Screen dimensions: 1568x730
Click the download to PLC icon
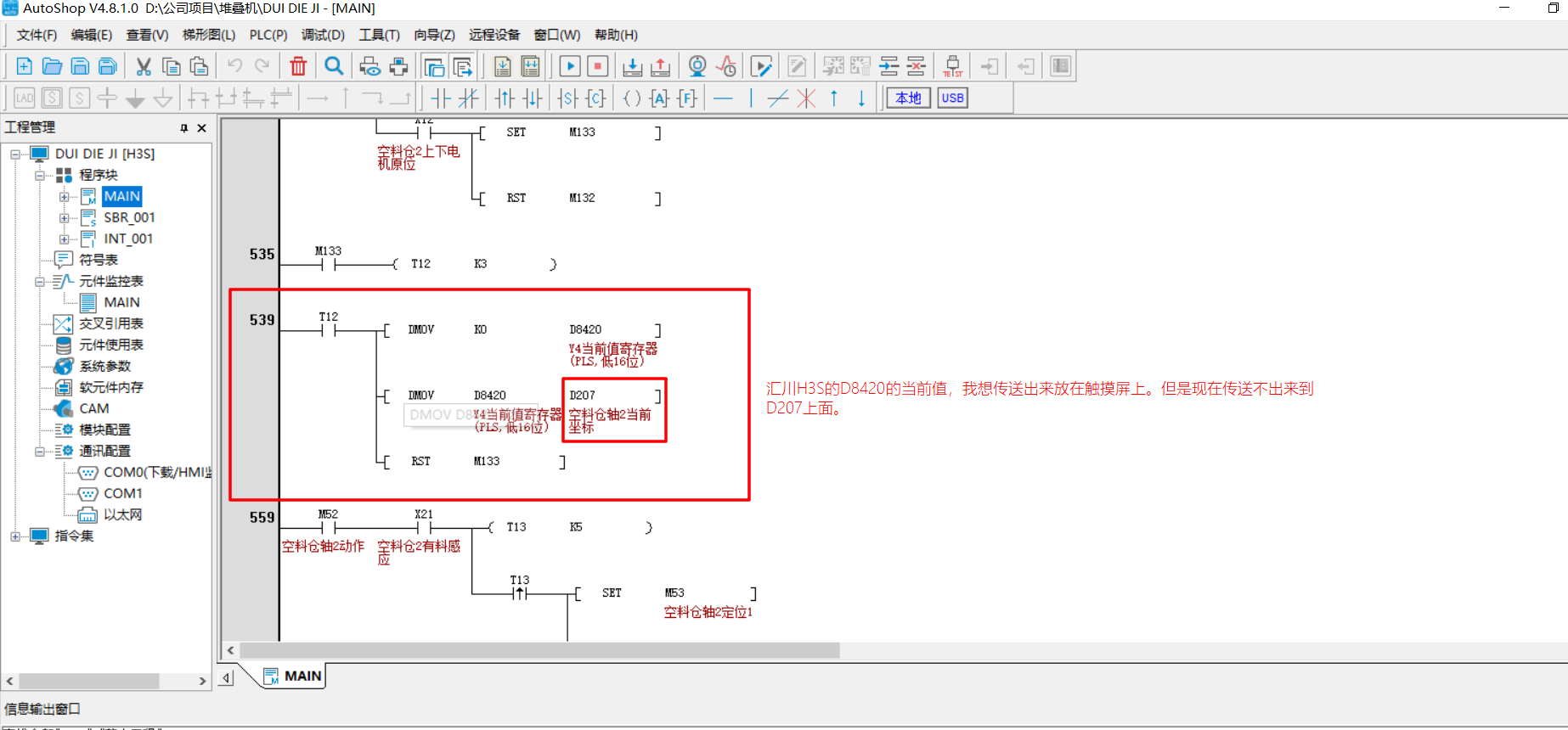632,66
